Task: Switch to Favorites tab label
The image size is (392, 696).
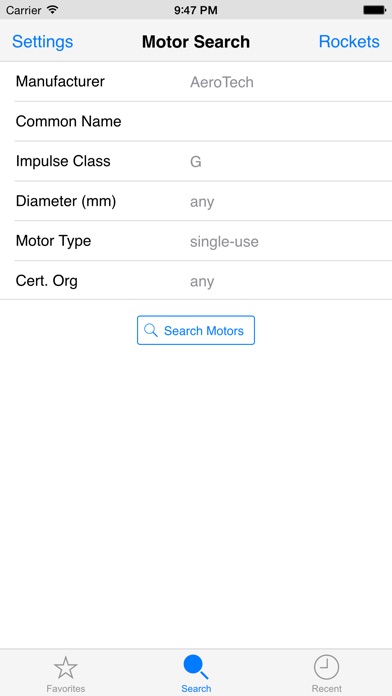Action: 66,689
